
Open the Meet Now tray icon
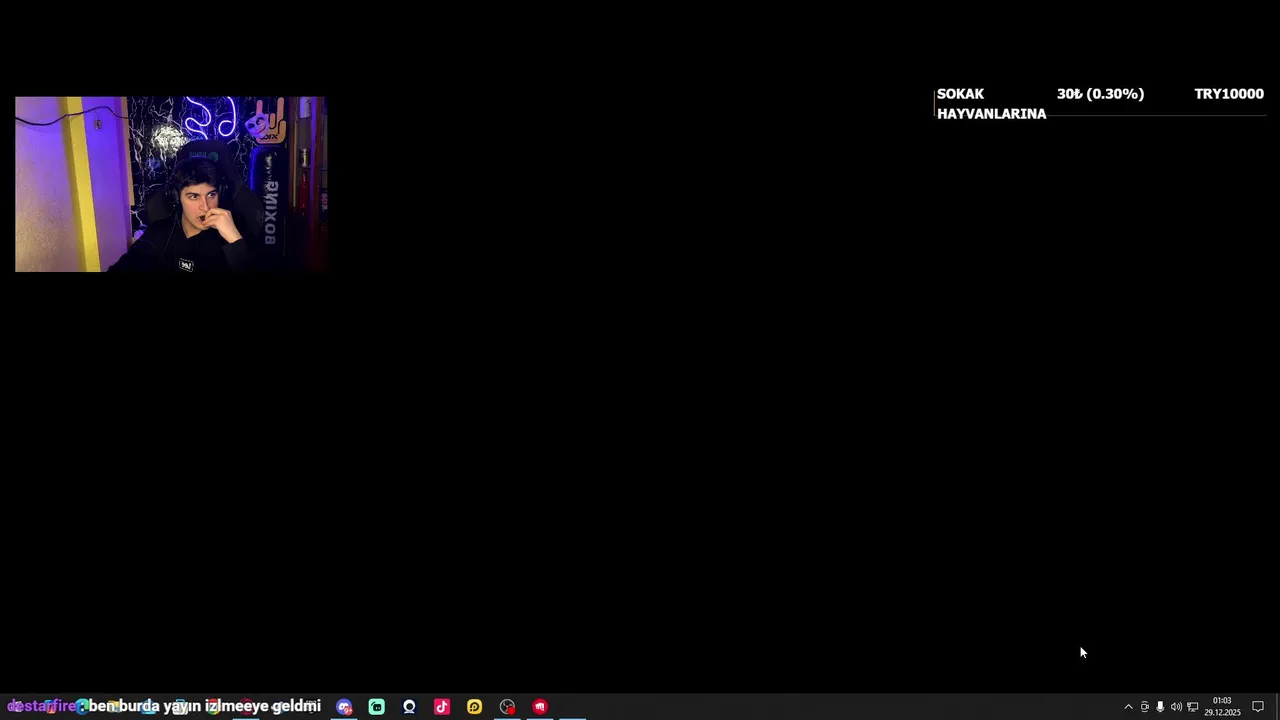1145,707
